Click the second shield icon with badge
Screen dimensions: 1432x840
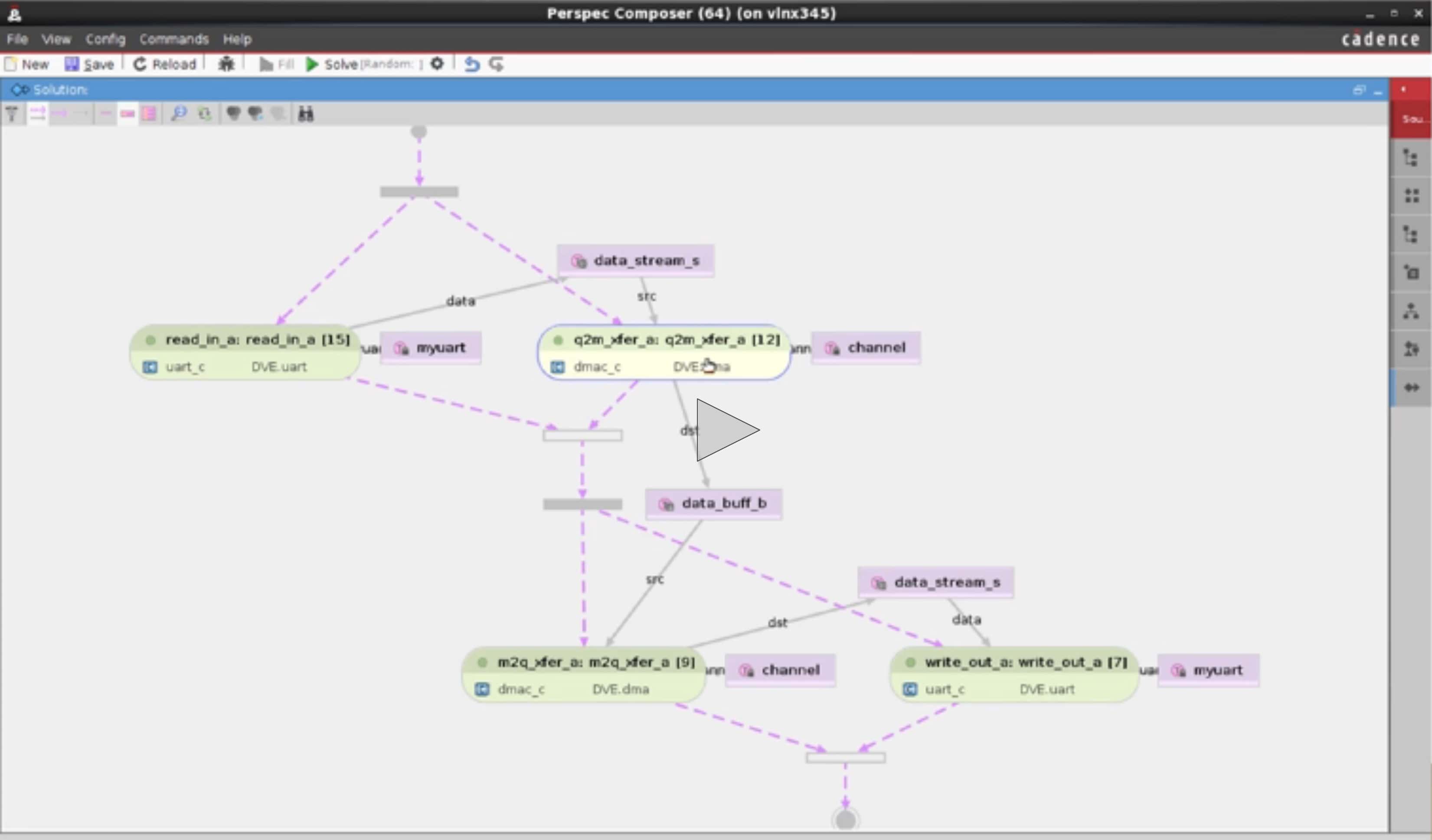coord(256,114)
